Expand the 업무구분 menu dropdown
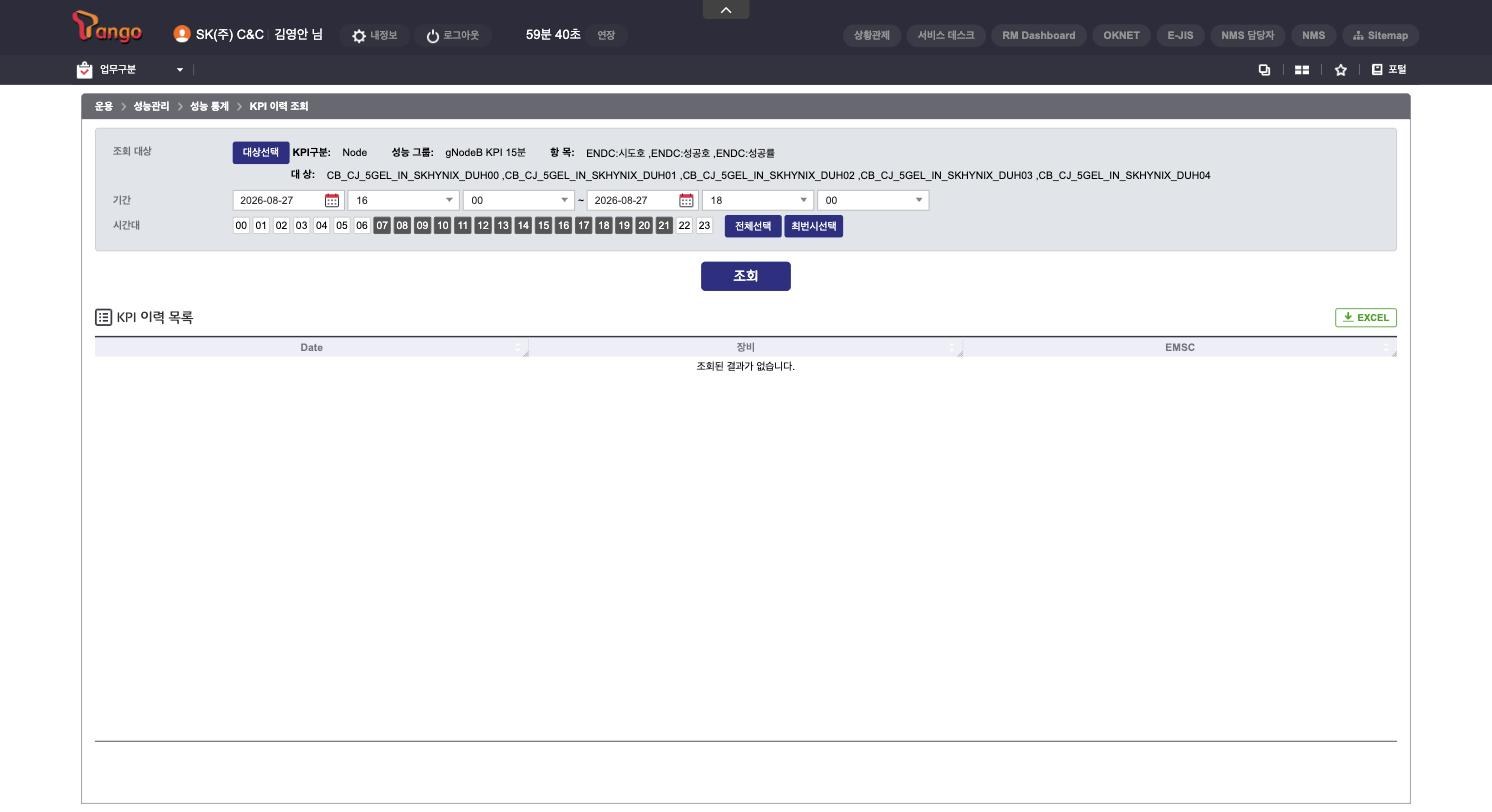The width and height of the screenshot is (1492, 812). (x=131, y=70)
